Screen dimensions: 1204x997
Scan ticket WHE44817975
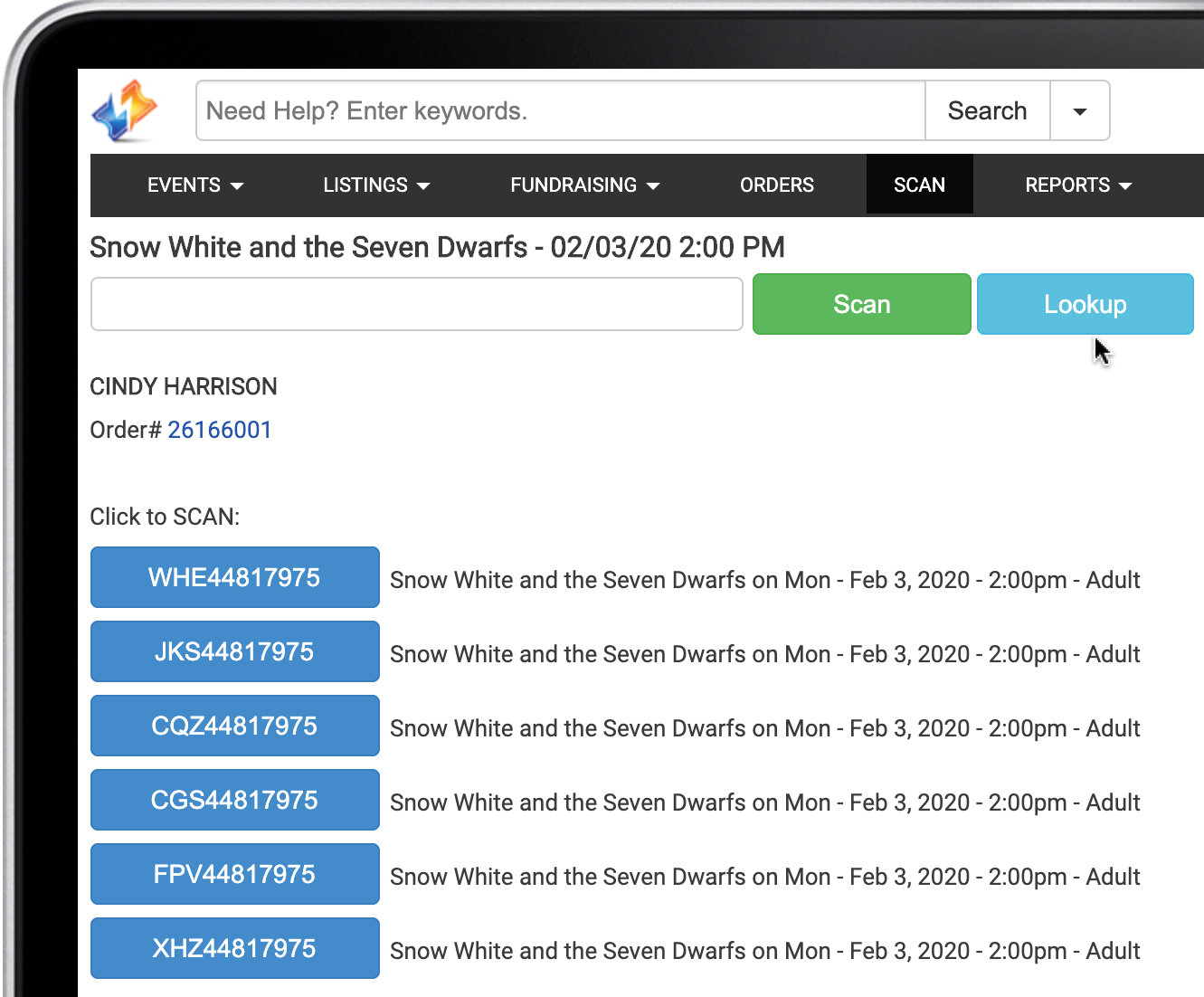(x=235, y=577)
